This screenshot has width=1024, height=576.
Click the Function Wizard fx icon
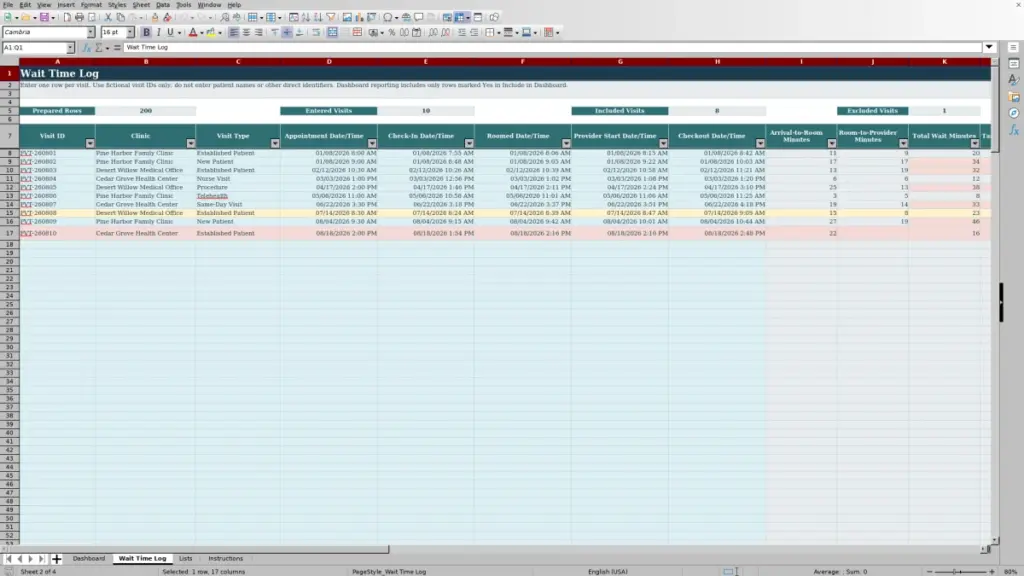[x=86, y=47]
